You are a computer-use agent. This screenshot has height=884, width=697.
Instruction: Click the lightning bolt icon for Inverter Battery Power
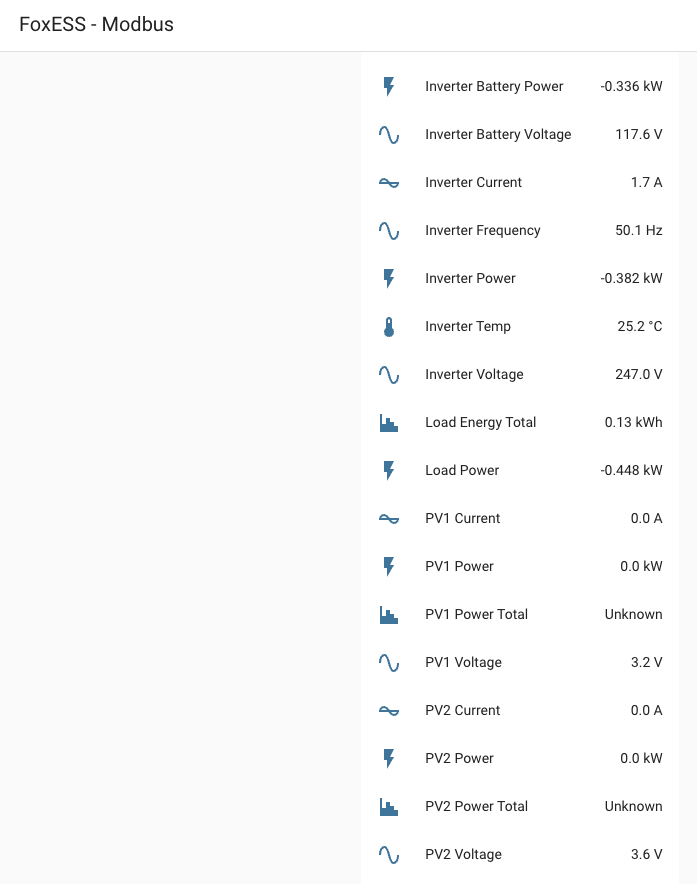tap(389, 86)
